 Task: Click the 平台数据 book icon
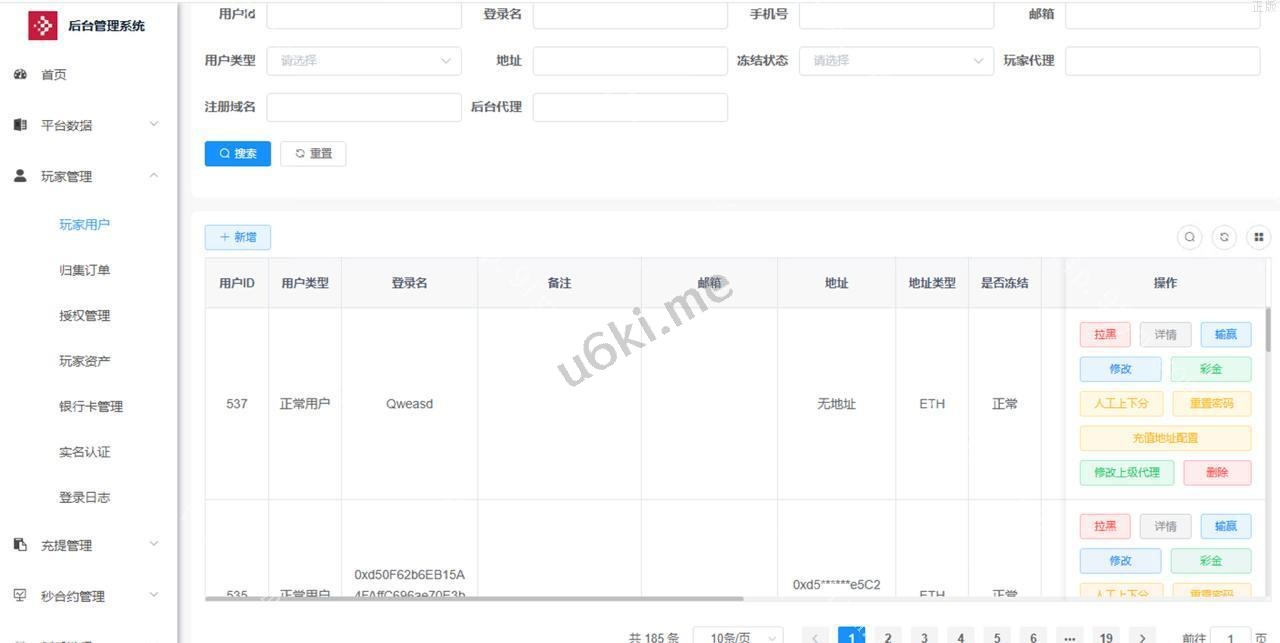pyautogui.click(x=20, y=125)
